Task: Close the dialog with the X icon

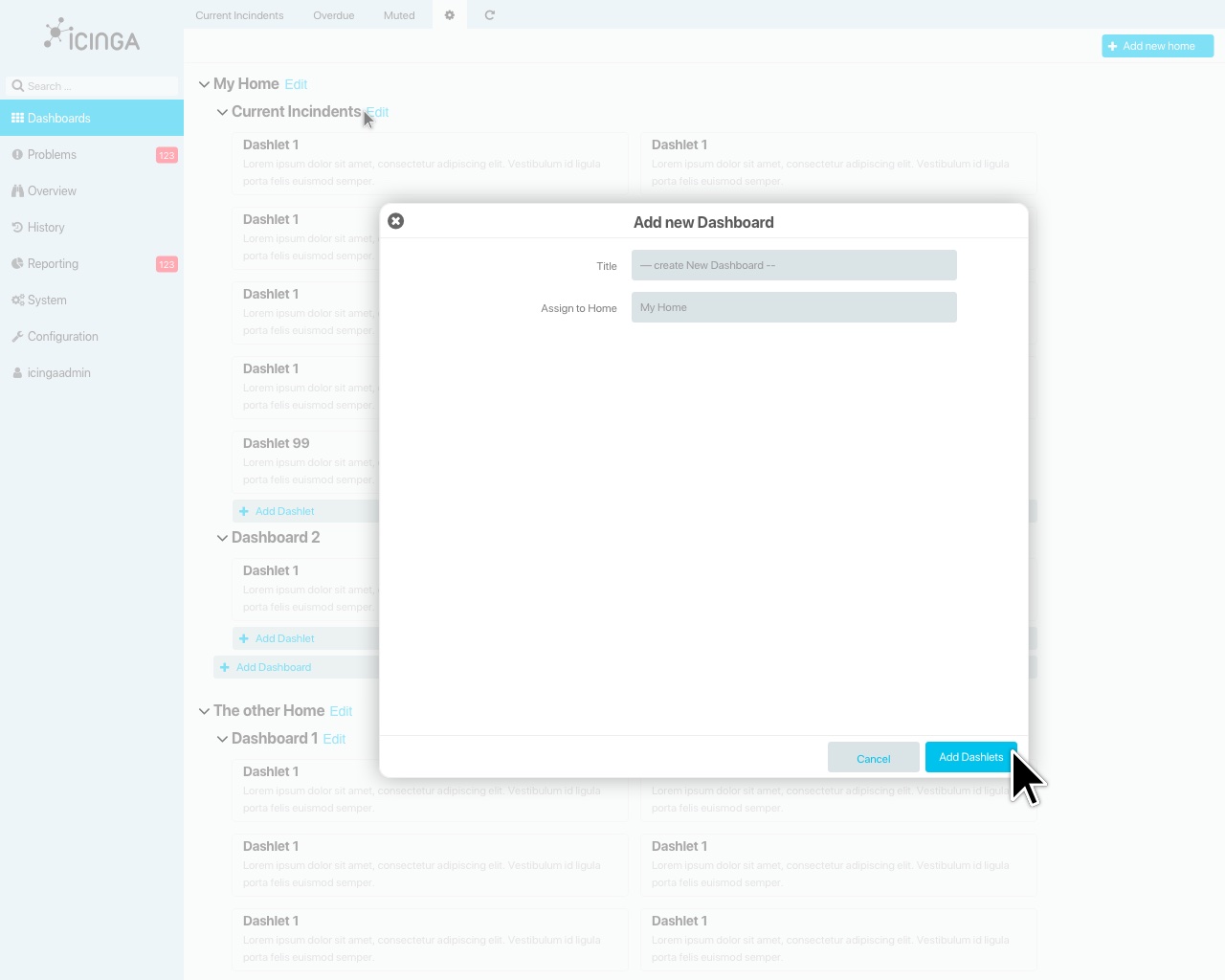Action: [396, 220]
